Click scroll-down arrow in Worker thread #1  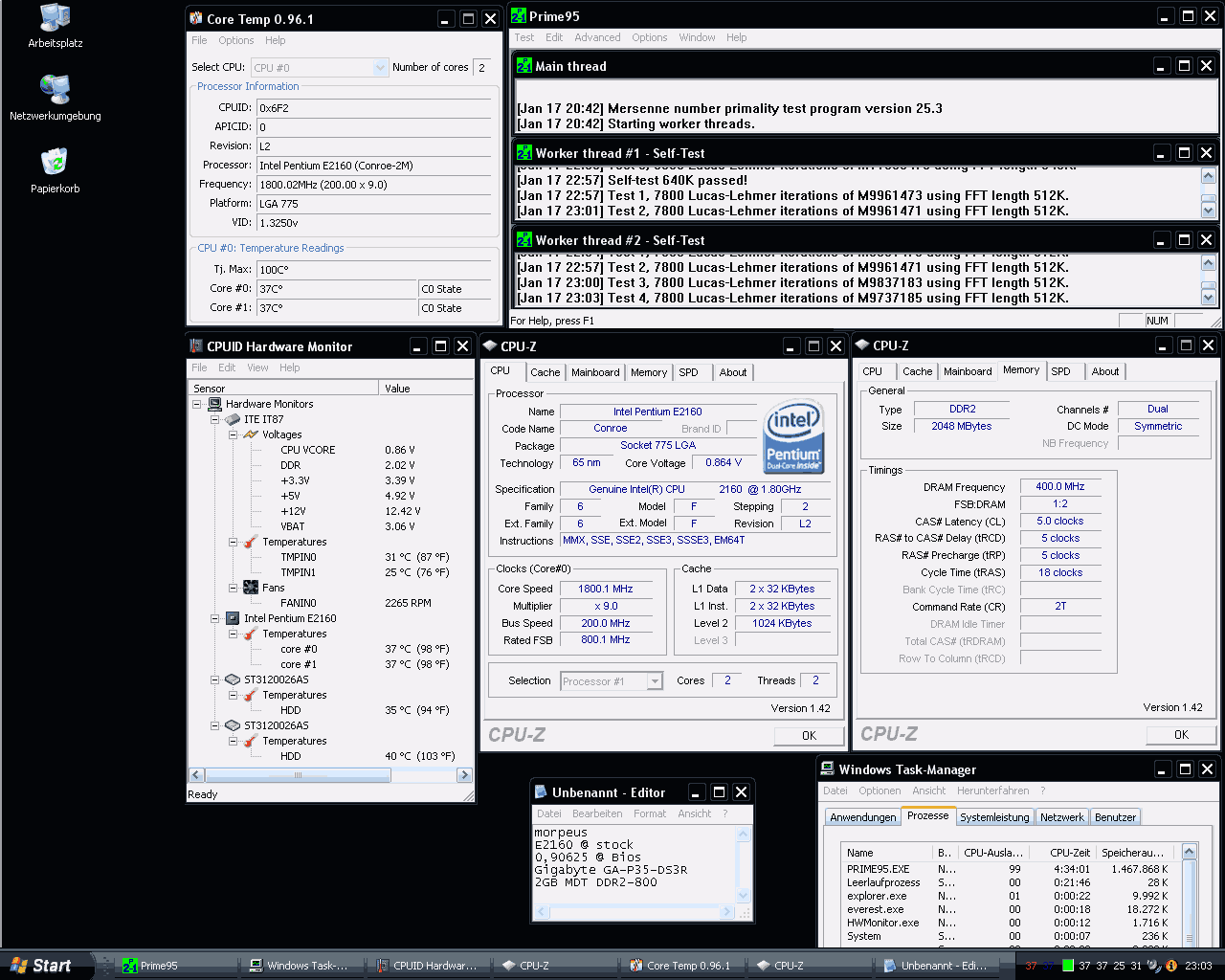[1208, 210]
